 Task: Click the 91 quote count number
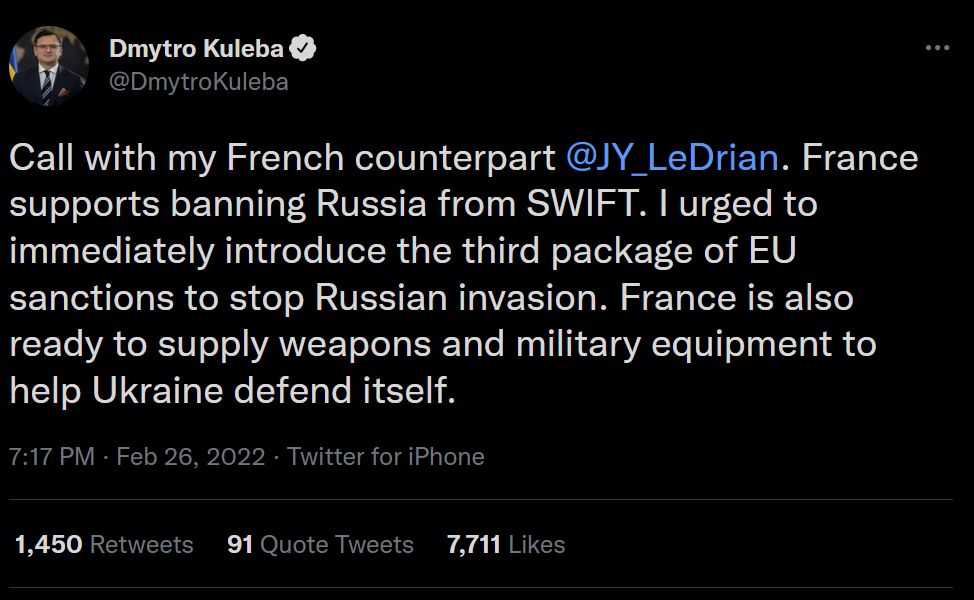tap(239, 545)
